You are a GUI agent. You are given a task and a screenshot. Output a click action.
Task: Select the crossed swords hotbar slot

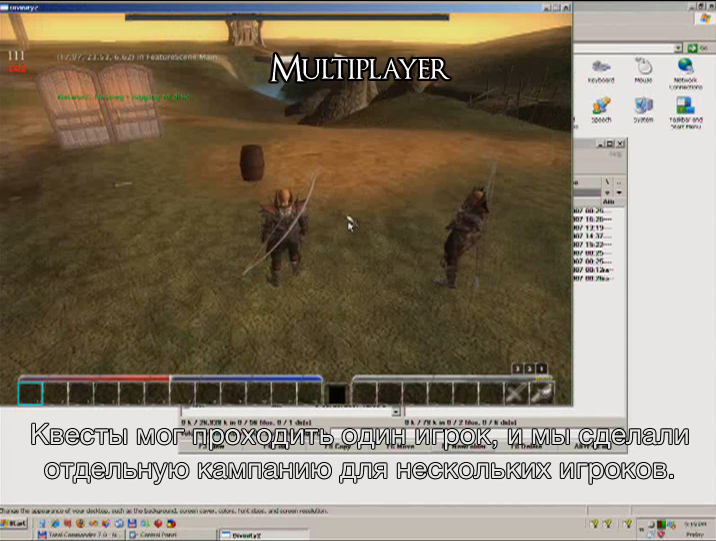(515, 394)
